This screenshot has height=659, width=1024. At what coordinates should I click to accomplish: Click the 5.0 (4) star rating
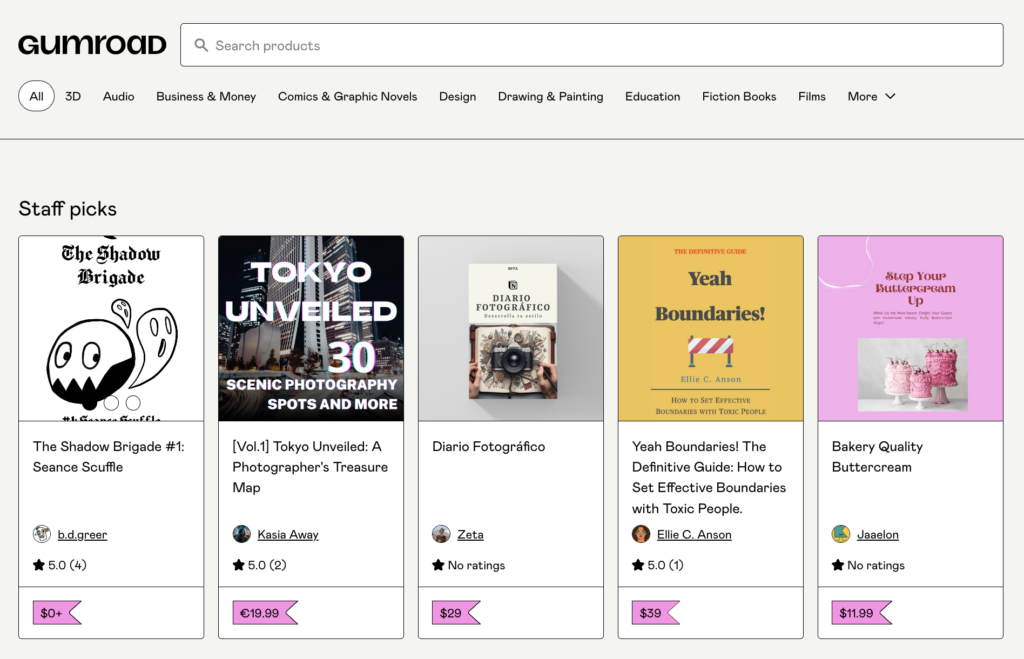coord(59,565)
